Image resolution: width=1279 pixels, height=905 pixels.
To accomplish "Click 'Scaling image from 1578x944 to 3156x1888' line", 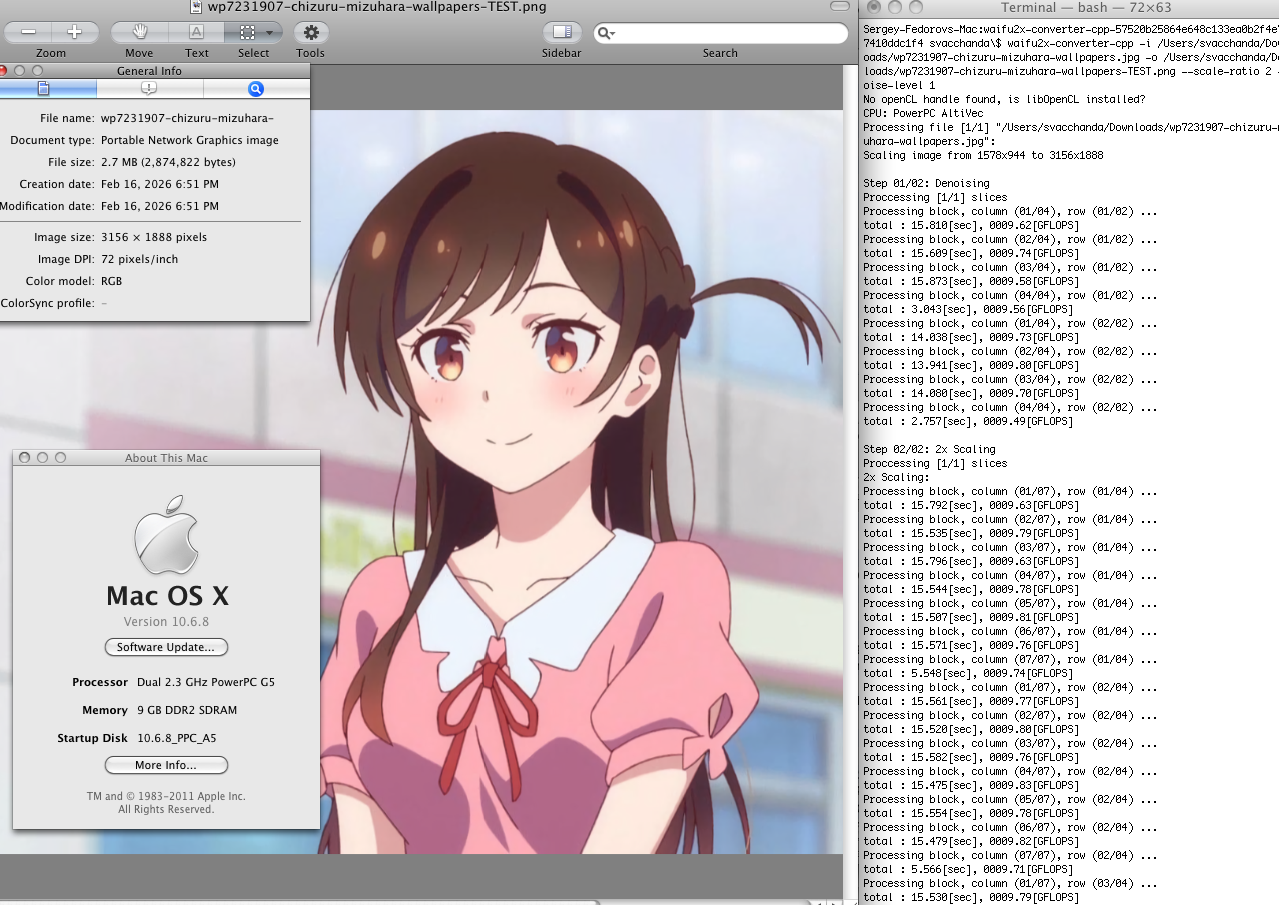I will 983,155.
